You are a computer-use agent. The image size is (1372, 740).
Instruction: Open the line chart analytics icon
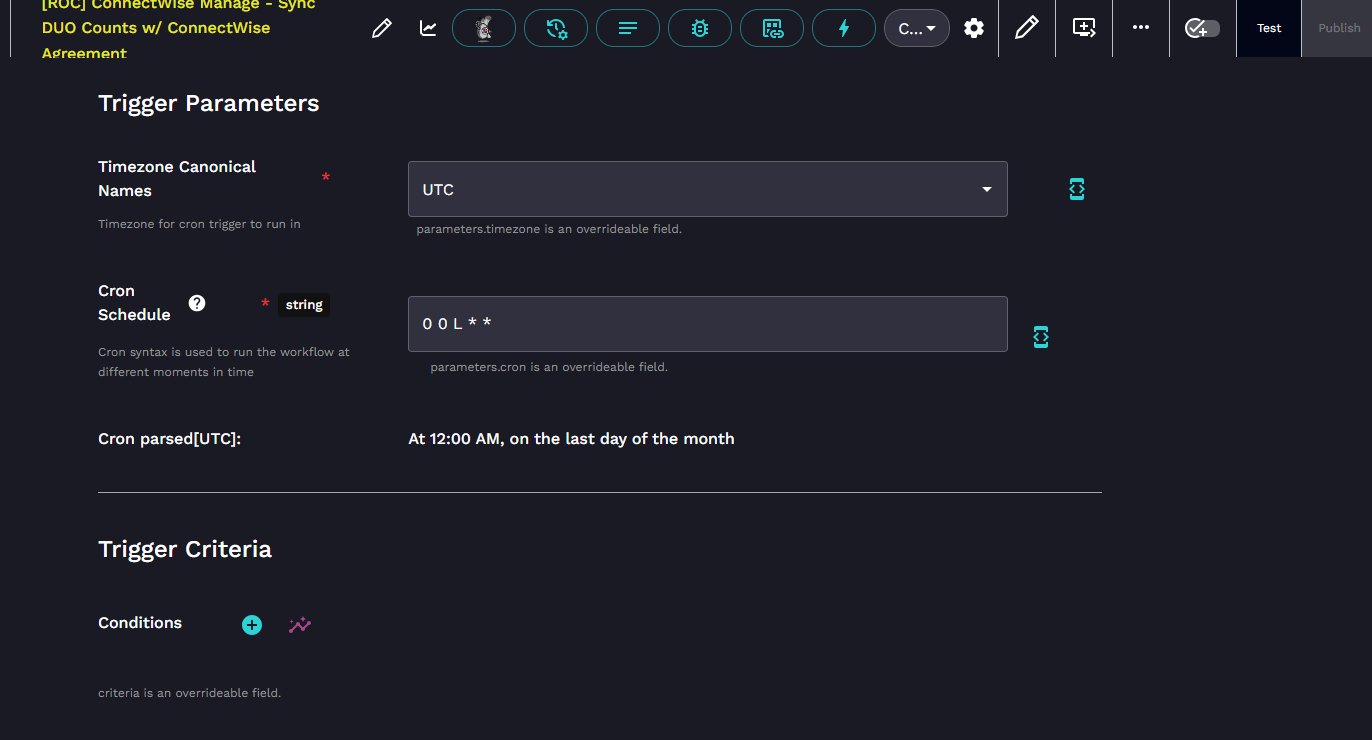(428, 29)
